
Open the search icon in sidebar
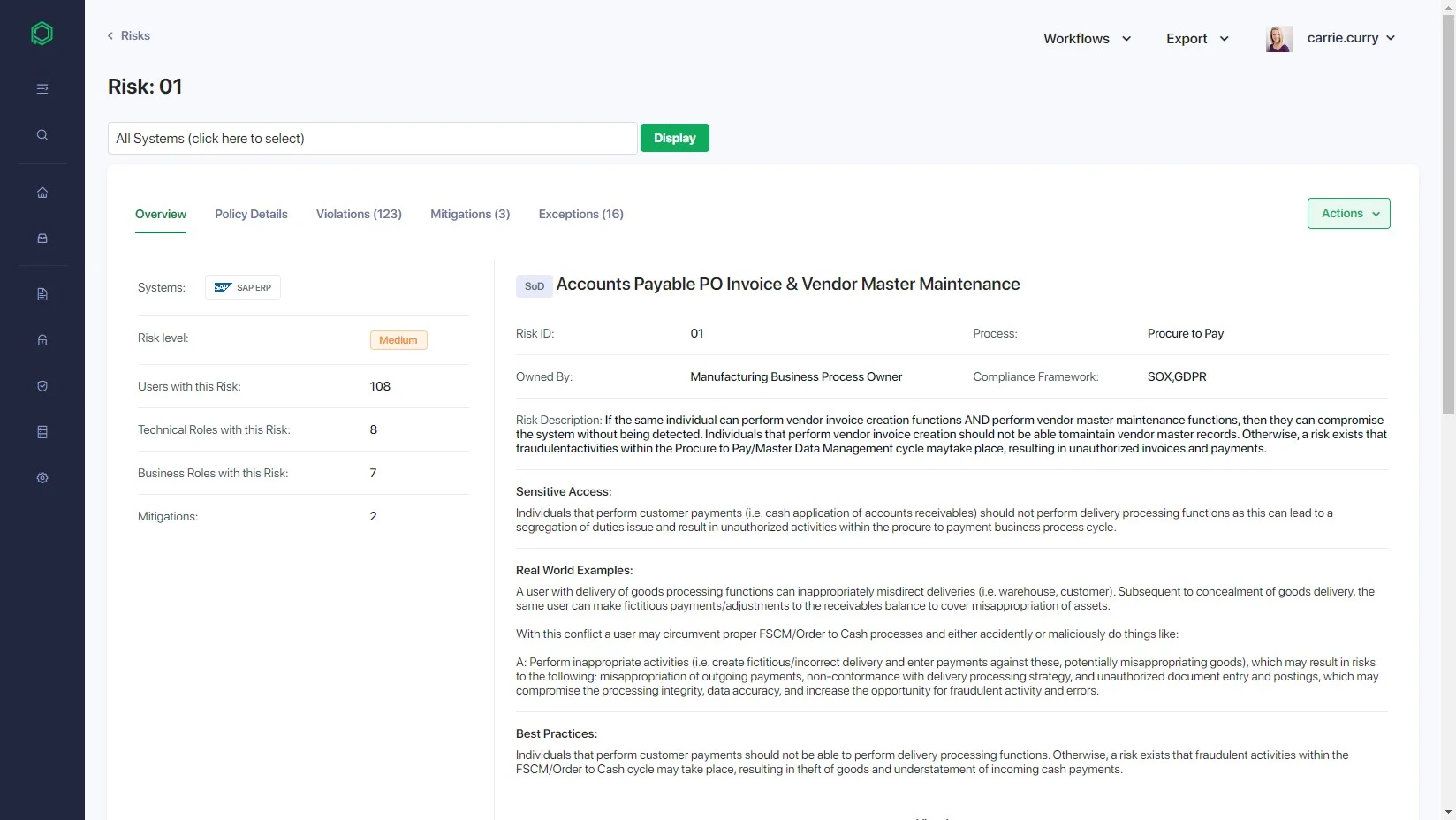coord(42,135)
